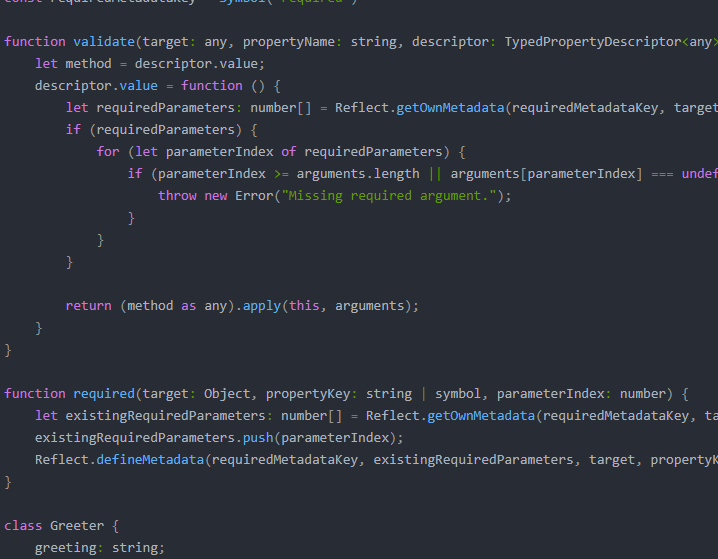Click parameterIndex in the required function signature
Screen dimensions: 718x559
pyautogui.click(x=550, y=393)
